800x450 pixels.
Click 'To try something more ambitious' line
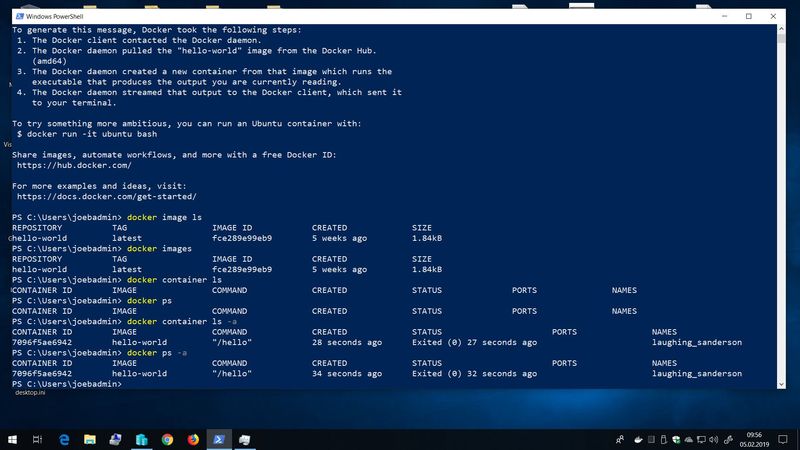[187, 123]
